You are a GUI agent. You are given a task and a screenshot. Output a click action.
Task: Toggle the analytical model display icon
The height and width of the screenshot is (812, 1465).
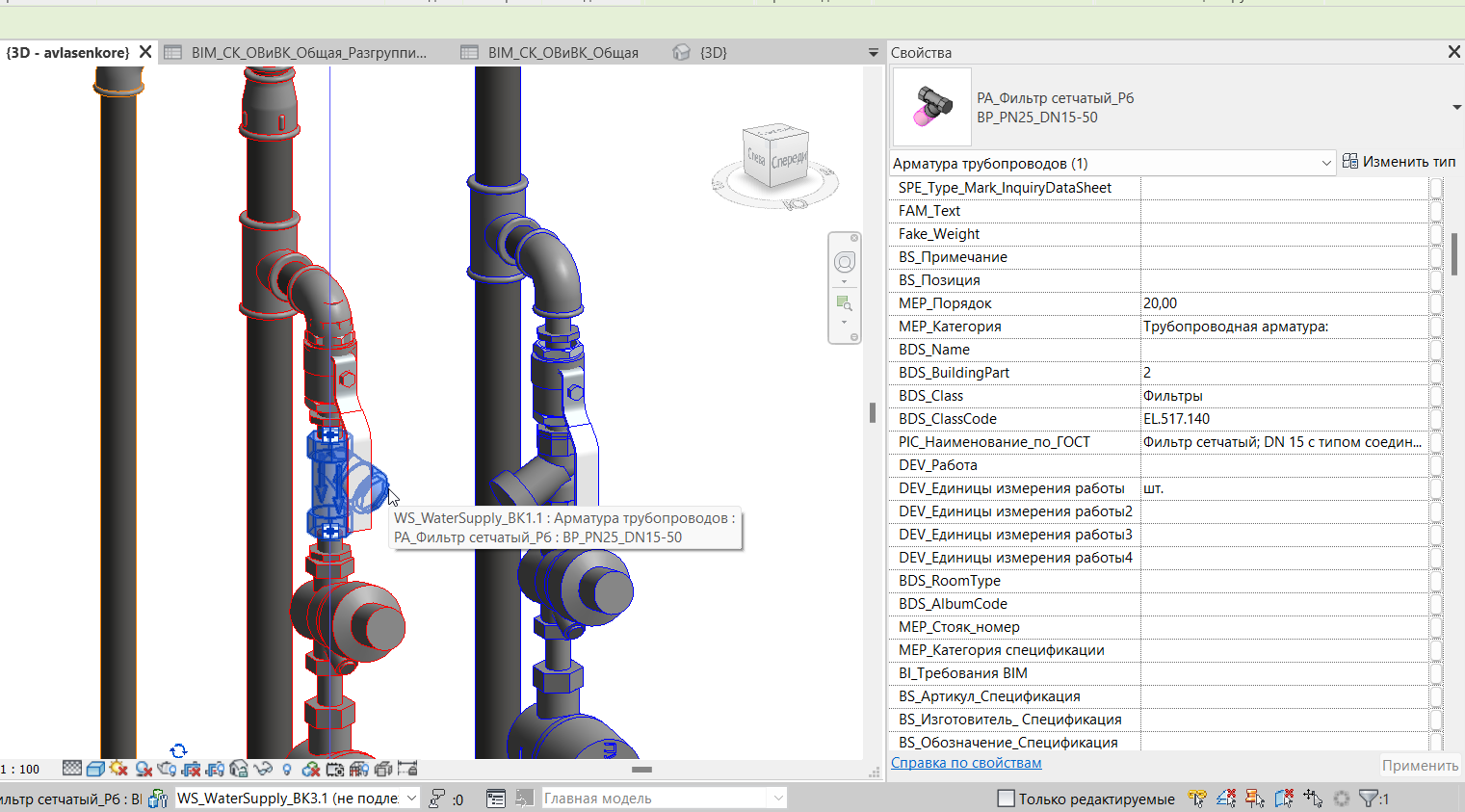[359, 769]
